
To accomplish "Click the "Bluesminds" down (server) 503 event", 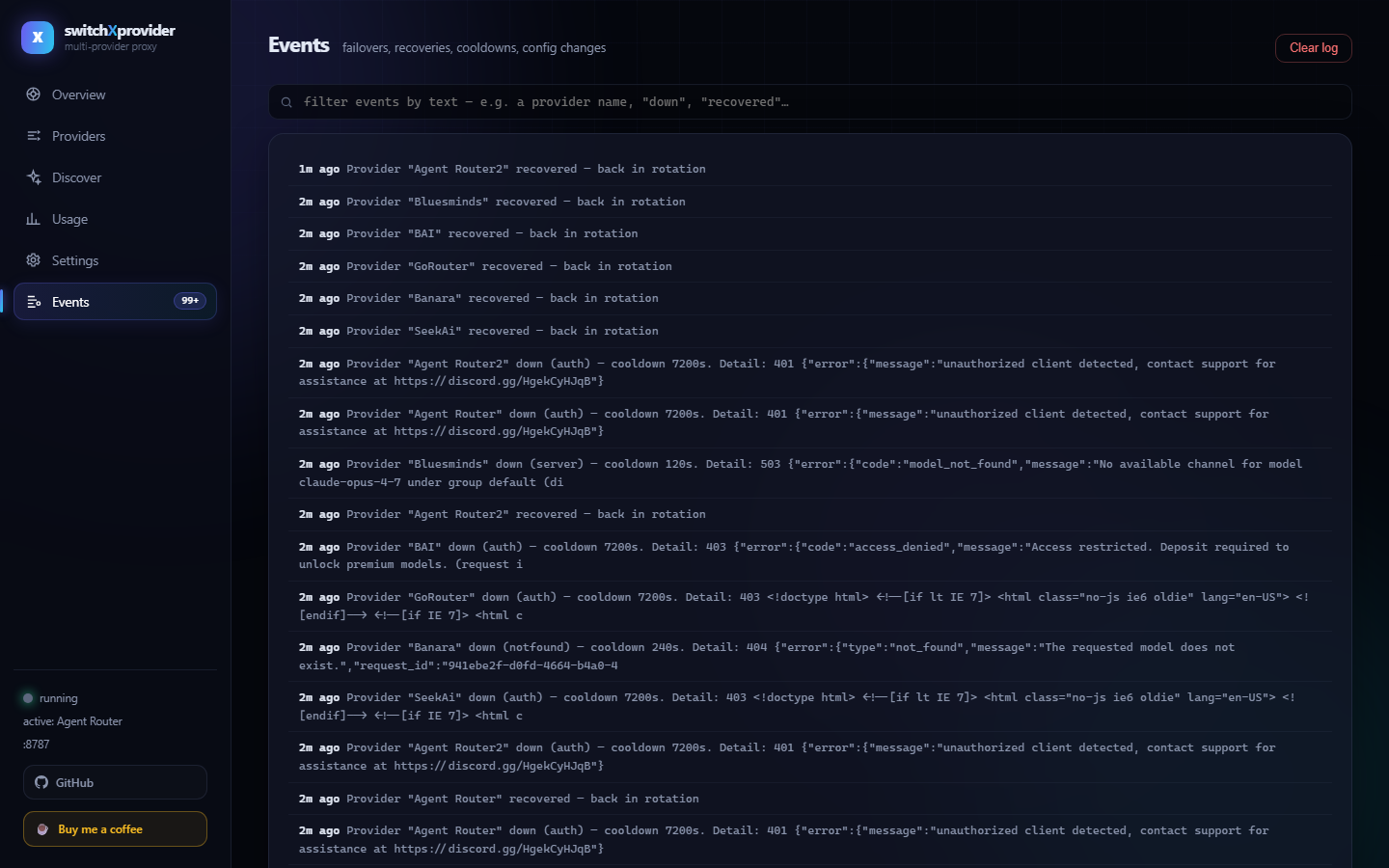I will point(810,473).
